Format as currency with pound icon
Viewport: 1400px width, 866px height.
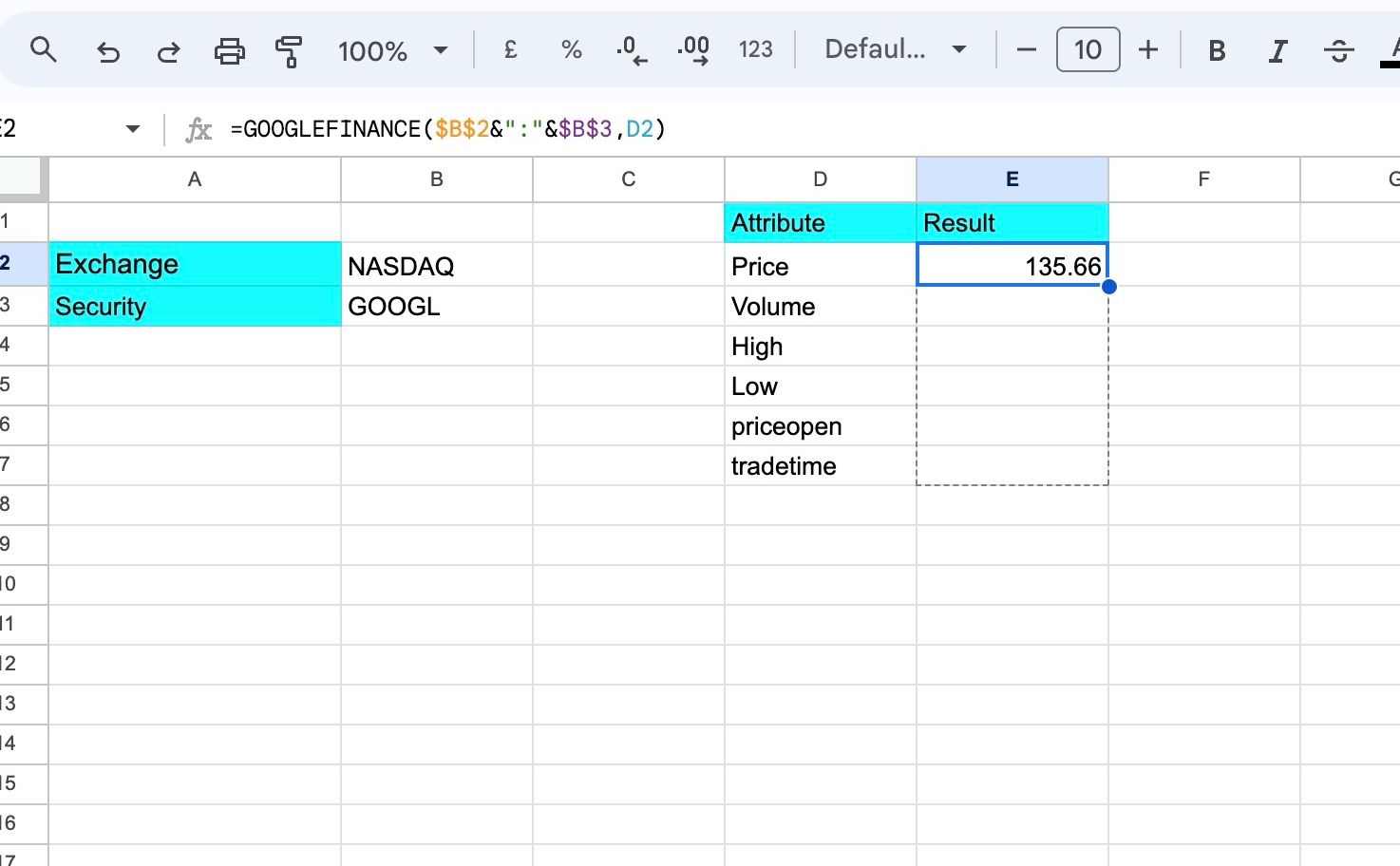click(x=510, y=49)
